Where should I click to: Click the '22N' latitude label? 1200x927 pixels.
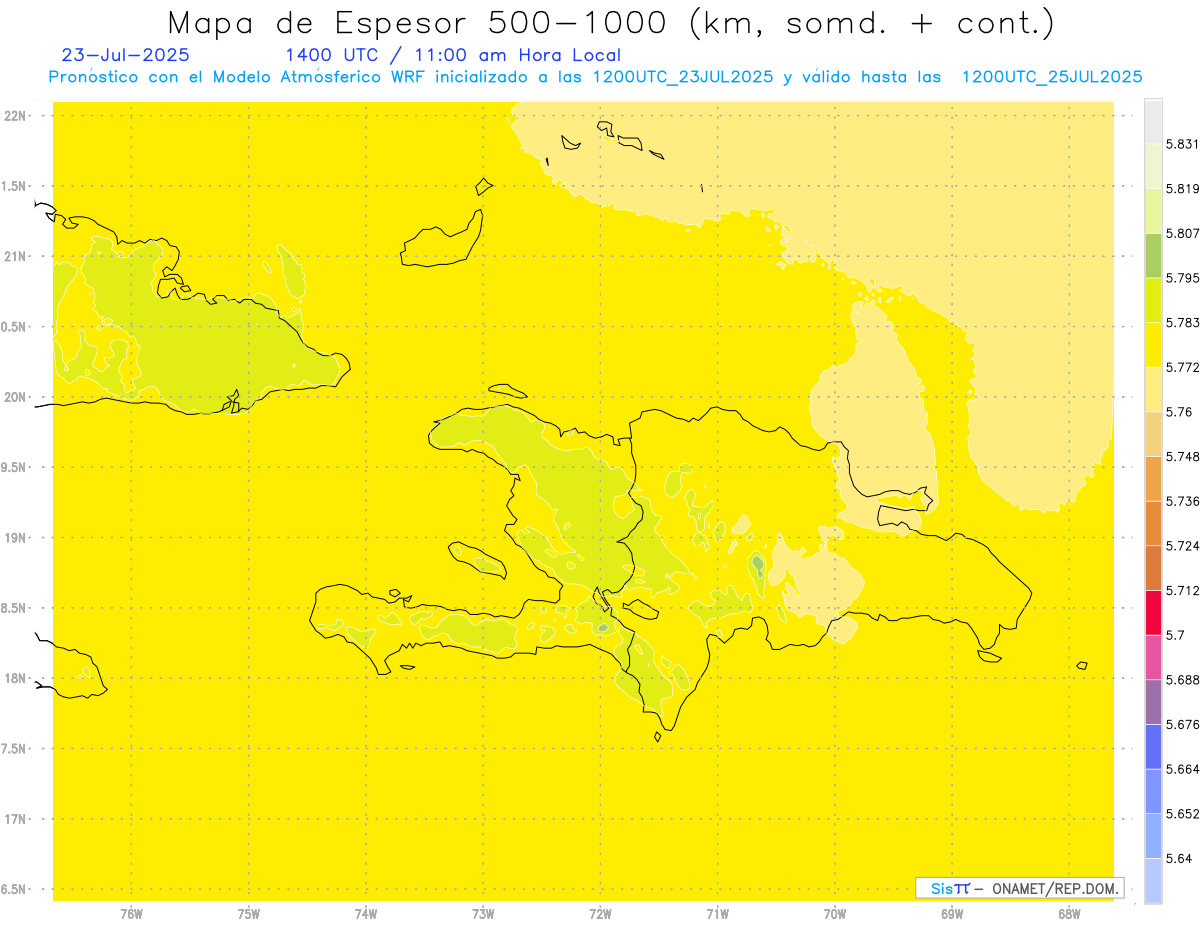coord(15,116)
